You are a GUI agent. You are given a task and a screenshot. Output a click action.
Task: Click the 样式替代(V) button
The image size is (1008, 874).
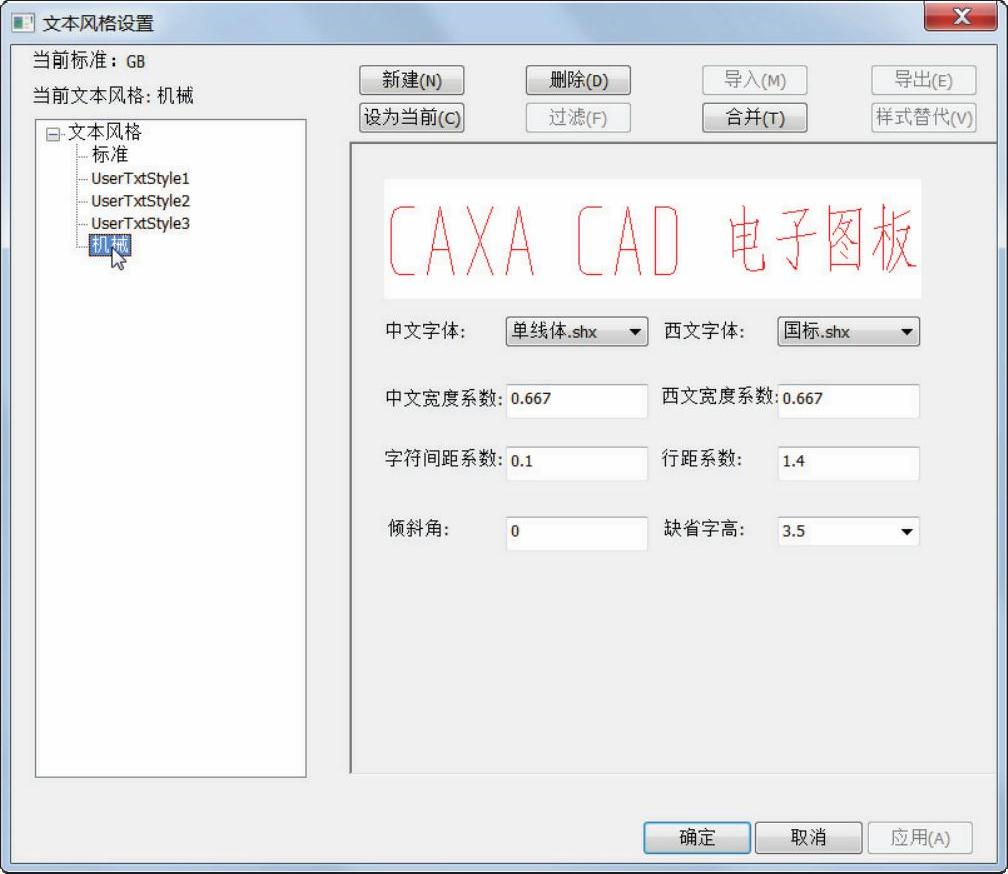click(x=924, y=118)
